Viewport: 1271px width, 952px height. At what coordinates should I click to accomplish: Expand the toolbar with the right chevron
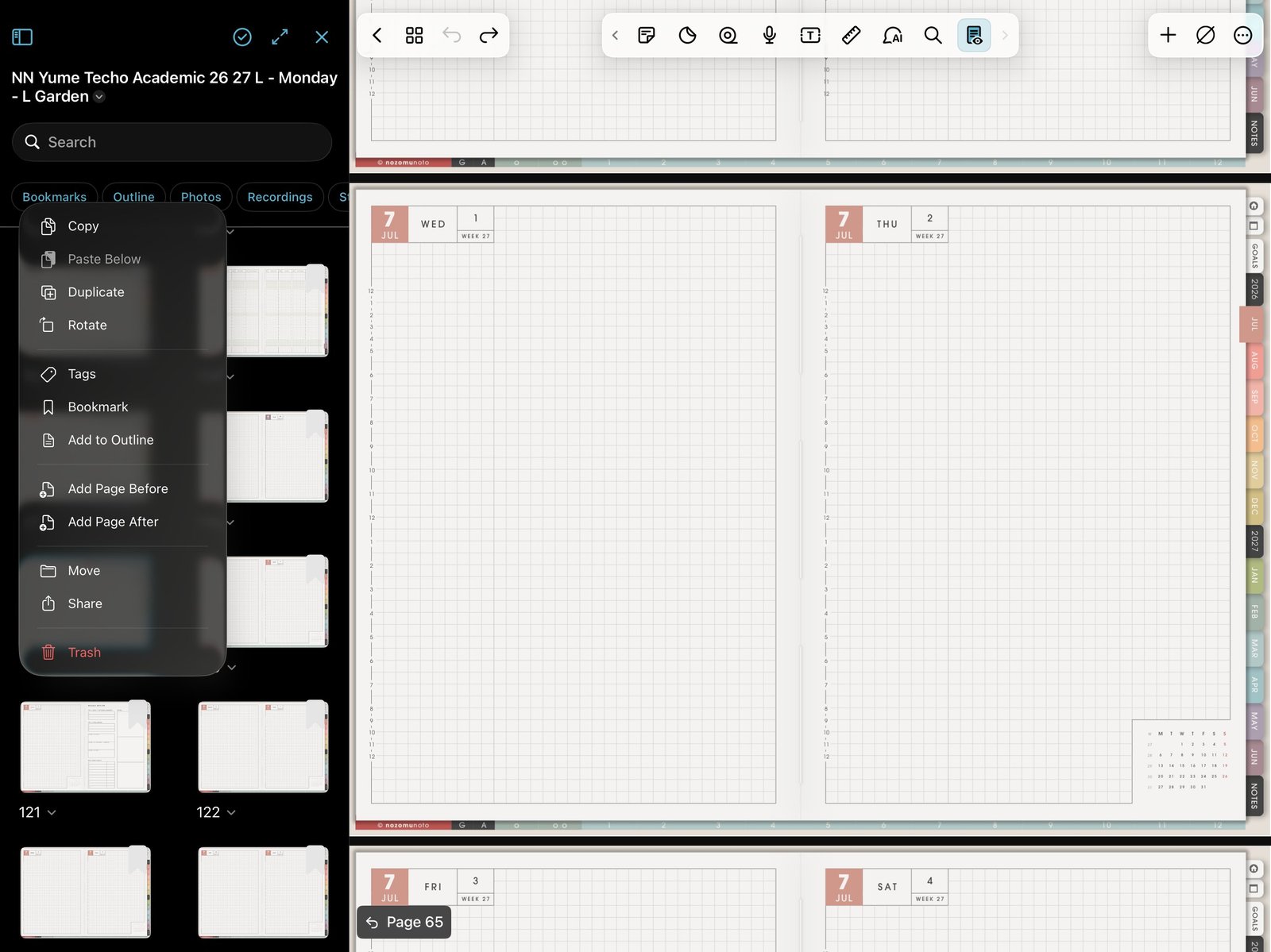1005,35
